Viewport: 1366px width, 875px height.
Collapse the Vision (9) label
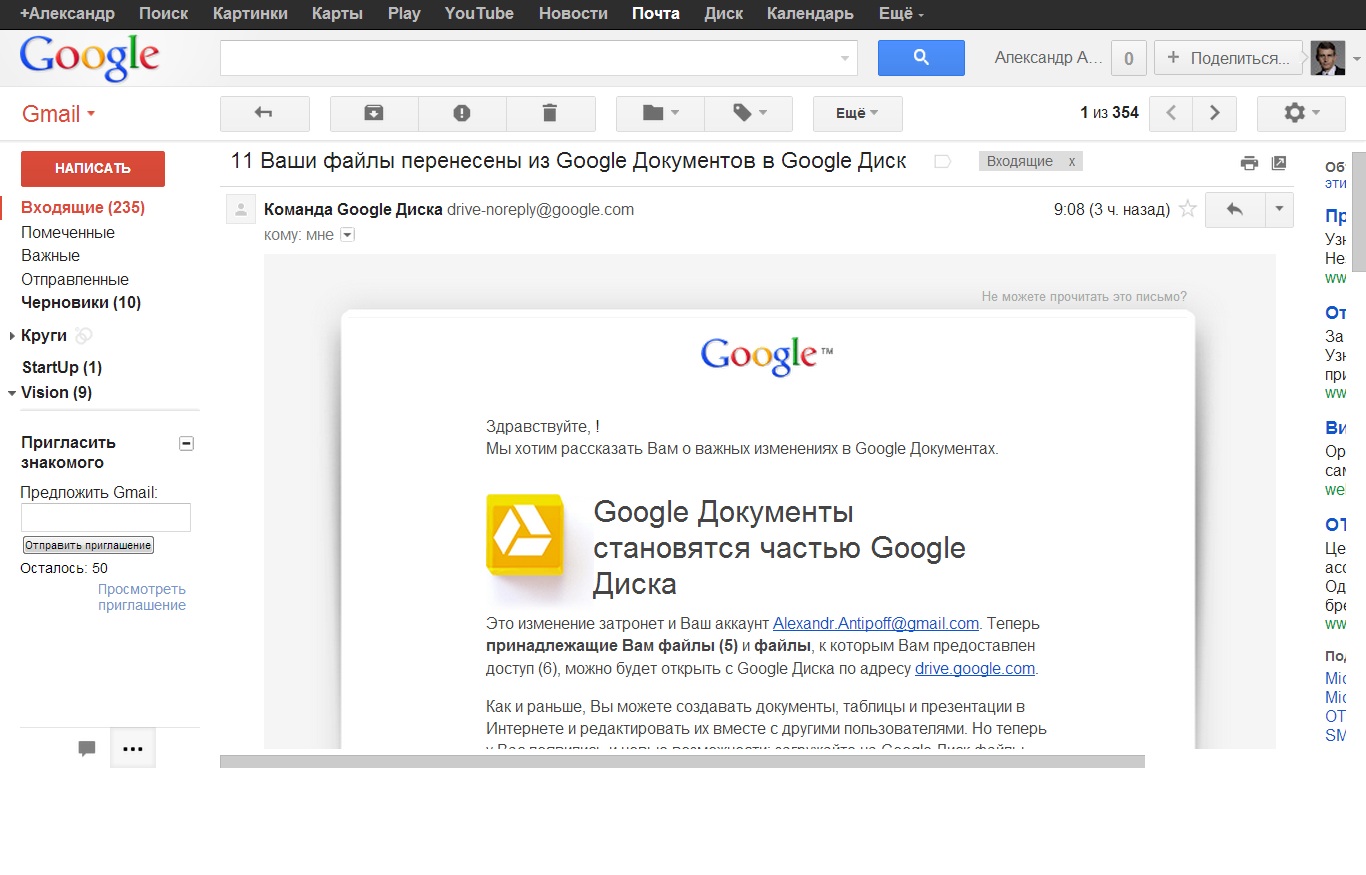tap(12, 393)
